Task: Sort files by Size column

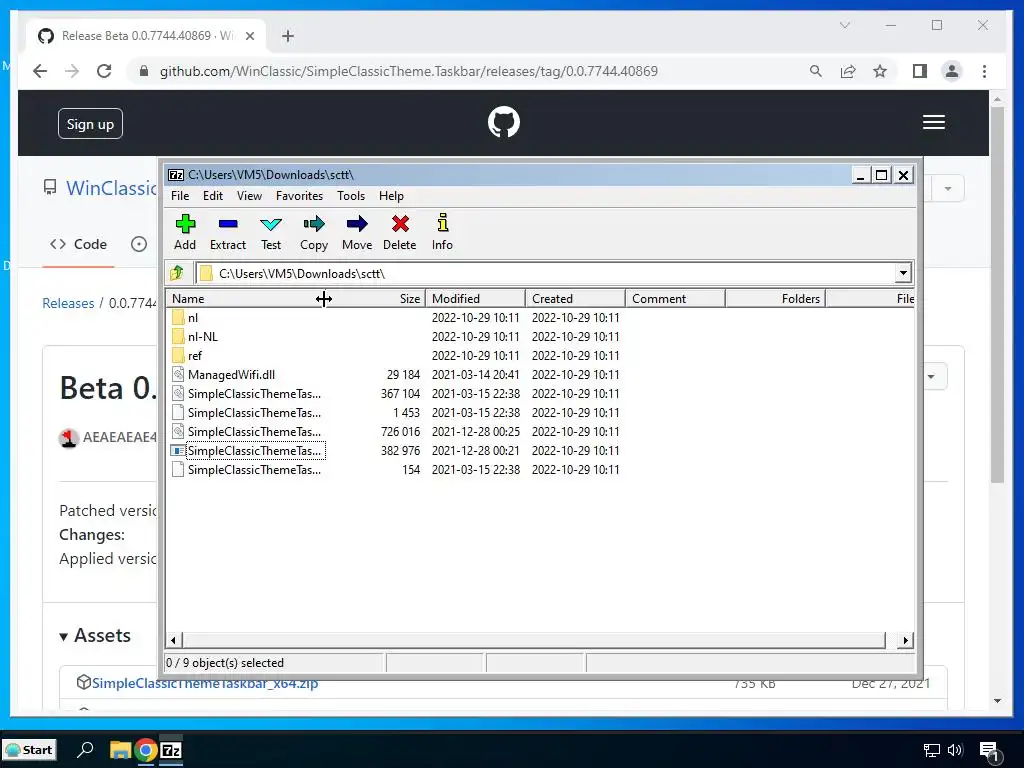Action: [x=375, y=298]
